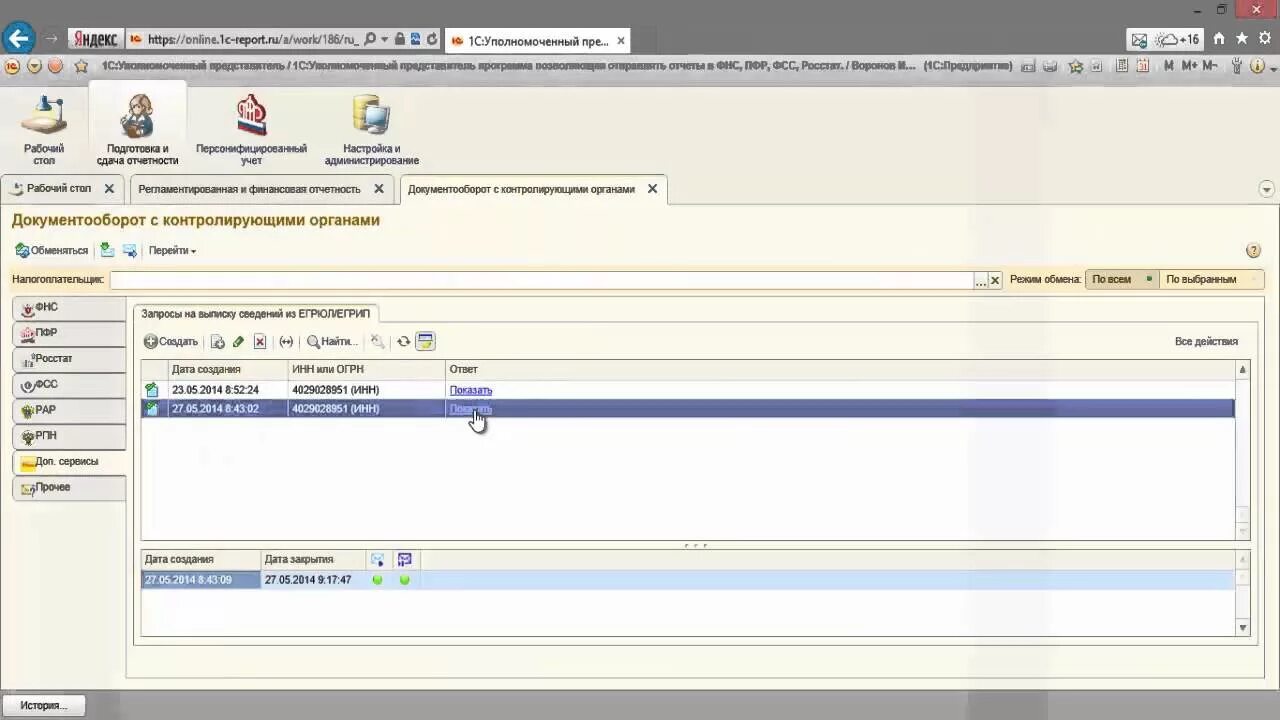The height and width of the screenshot is (720, 1280).
Task: Click the Запросы на выписку сведений из ЕГРЮЛ/ЕГРИП tab
Action: pyautogui.click(x=255, y=314)
